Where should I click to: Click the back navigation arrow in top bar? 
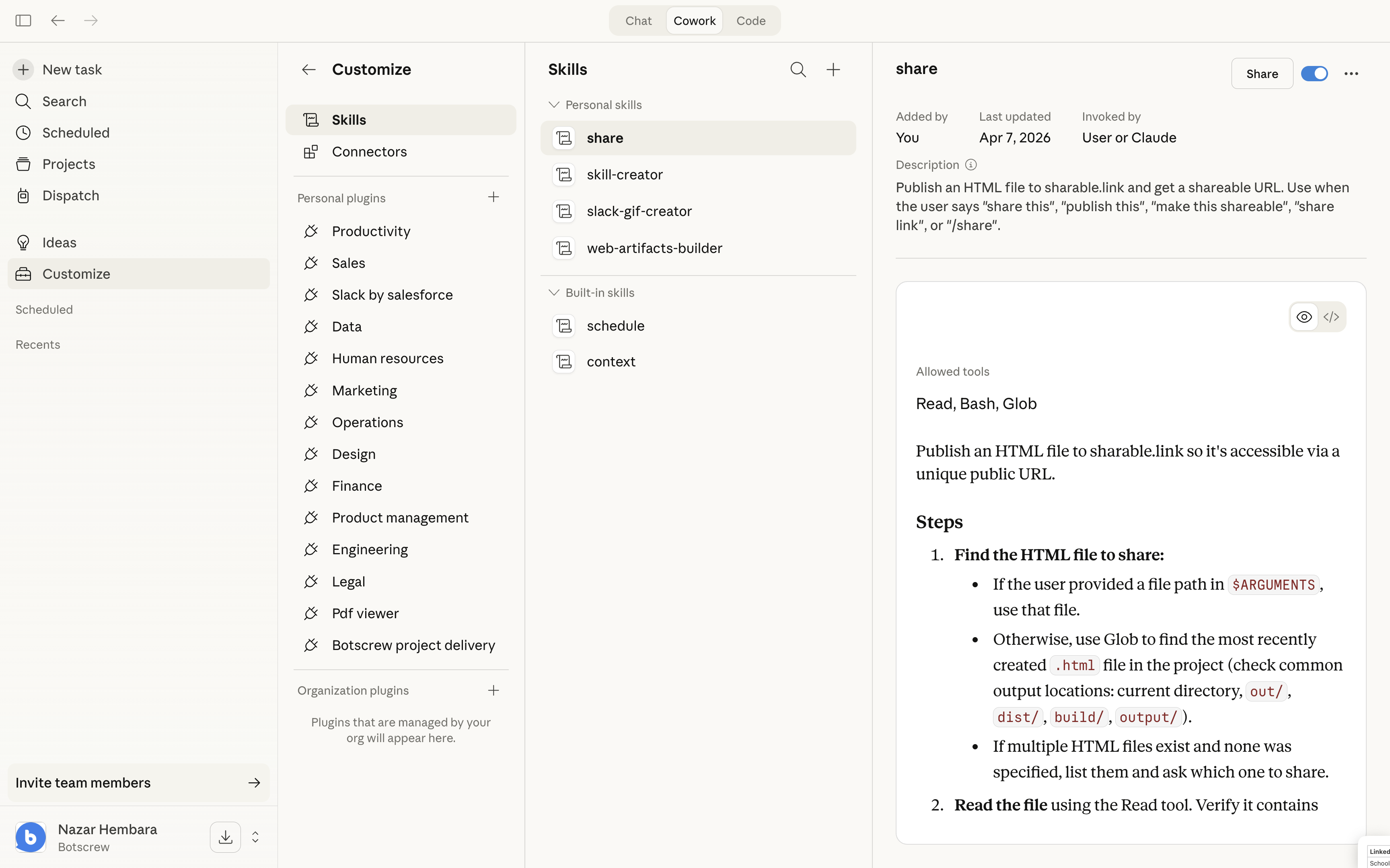tap(58, 21)
